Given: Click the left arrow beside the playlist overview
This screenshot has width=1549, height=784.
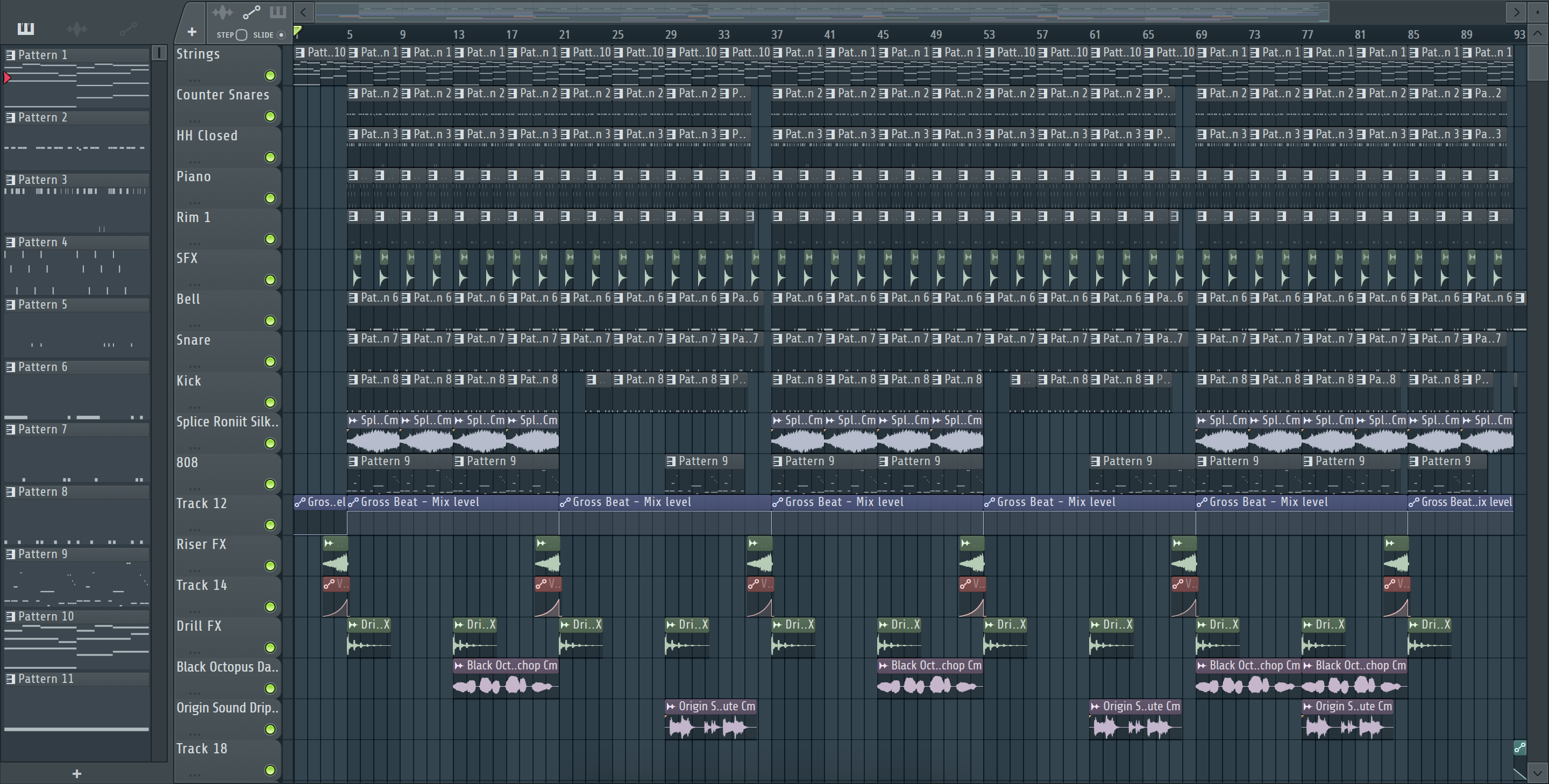Looking at the screenshot, I should tap(304, 12).
